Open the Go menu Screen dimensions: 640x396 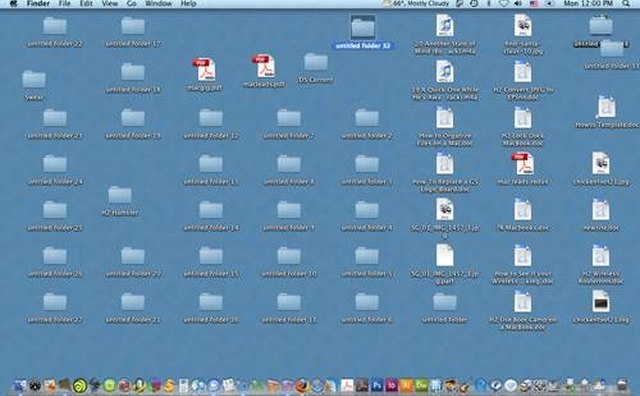click(x=131, y=3)
